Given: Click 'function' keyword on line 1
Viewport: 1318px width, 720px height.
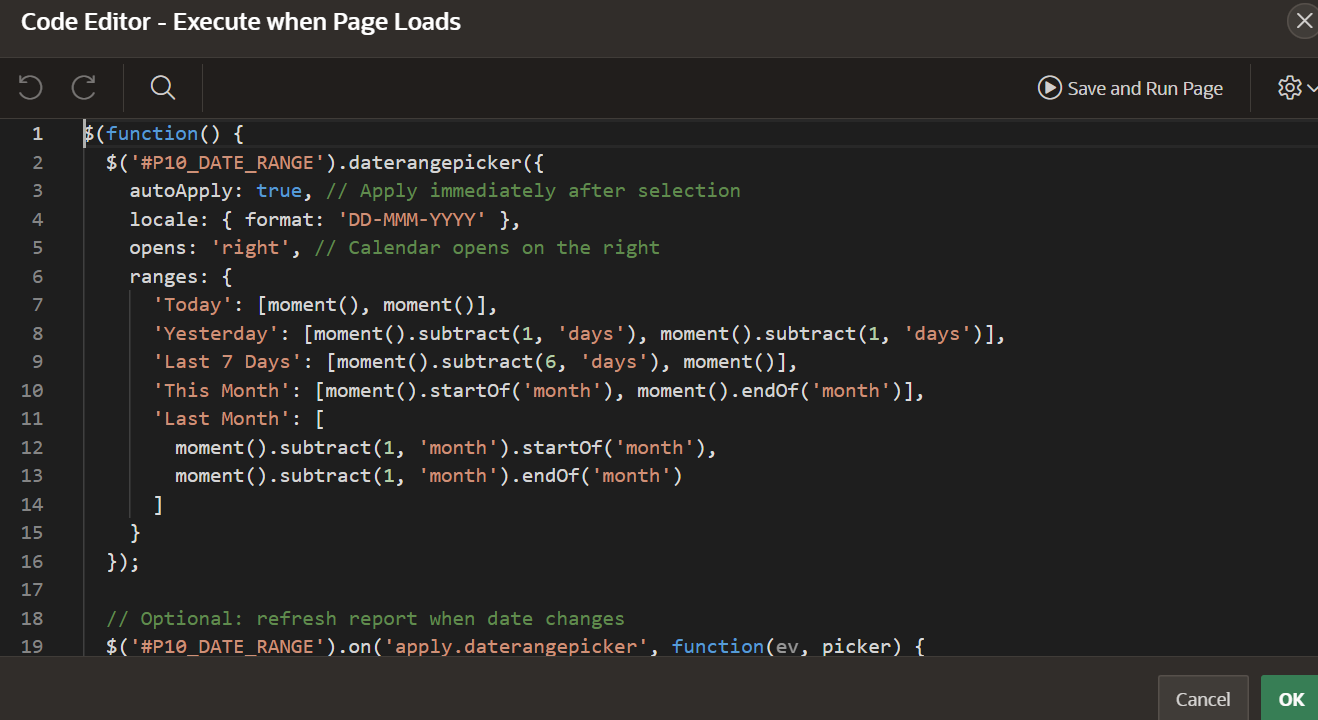Looking at the screenshot, I should click(x=152, y=133).
